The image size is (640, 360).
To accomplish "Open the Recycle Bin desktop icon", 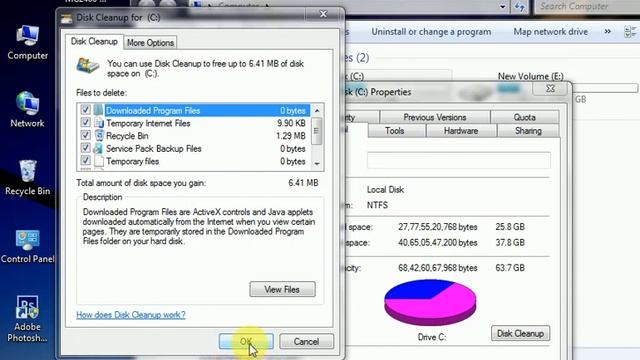I will [27, 178].
